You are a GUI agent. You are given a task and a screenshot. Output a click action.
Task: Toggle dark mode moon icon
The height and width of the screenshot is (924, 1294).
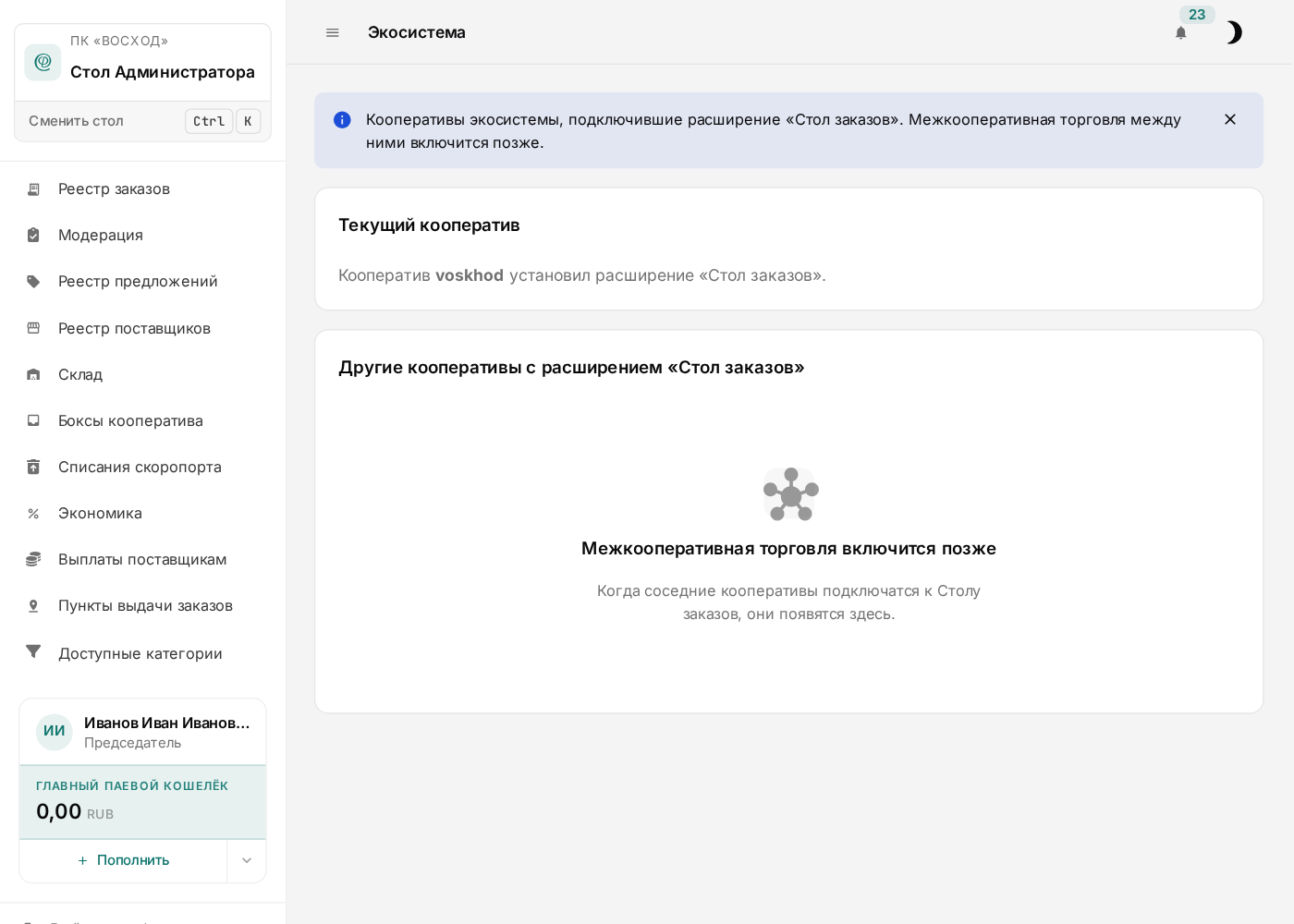click(1234, 32)
